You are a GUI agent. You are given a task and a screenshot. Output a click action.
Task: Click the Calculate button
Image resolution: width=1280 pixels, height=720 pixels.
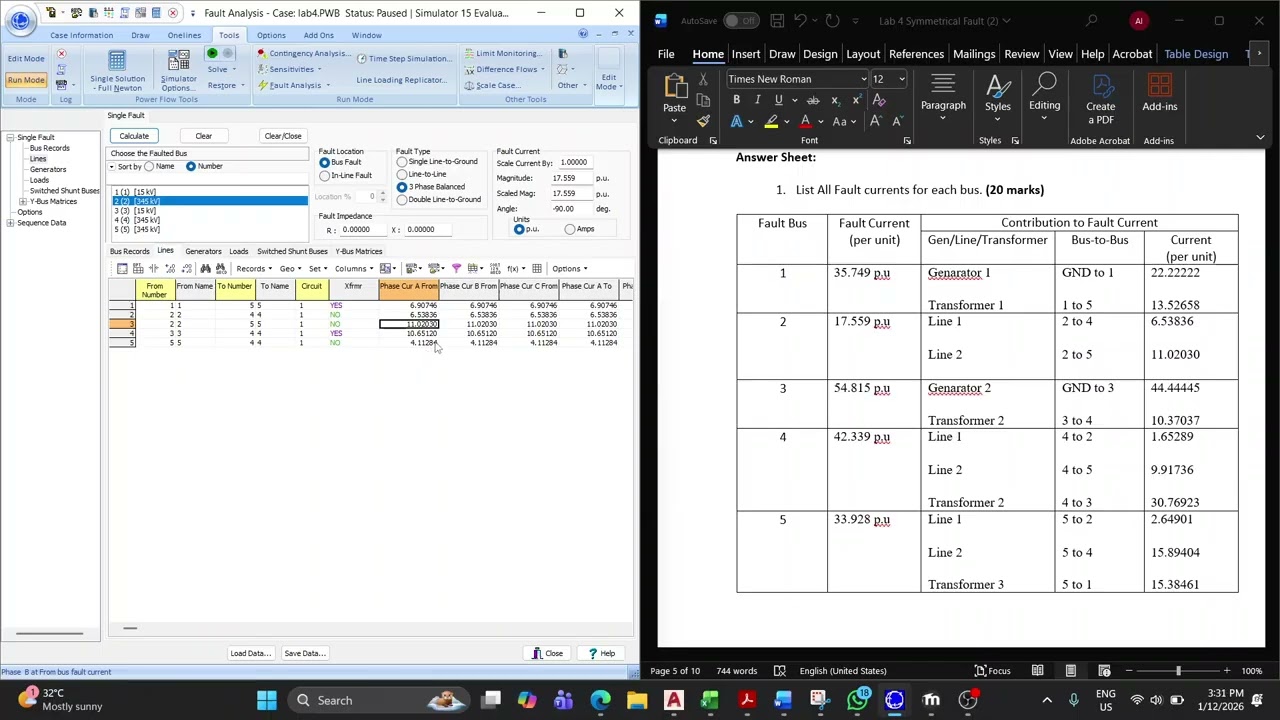click(134, 136)
